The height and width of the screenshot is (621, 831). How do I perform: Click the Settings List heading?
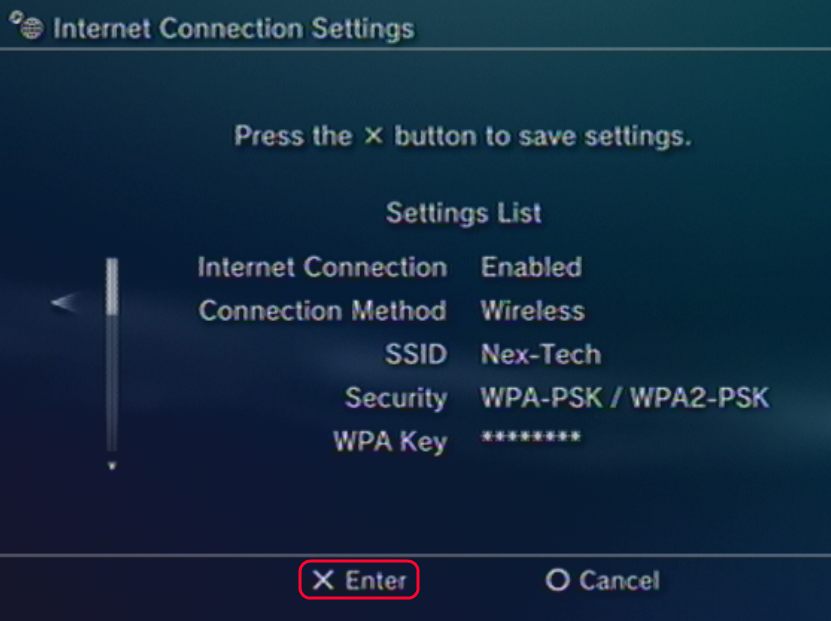coord(463,213)
